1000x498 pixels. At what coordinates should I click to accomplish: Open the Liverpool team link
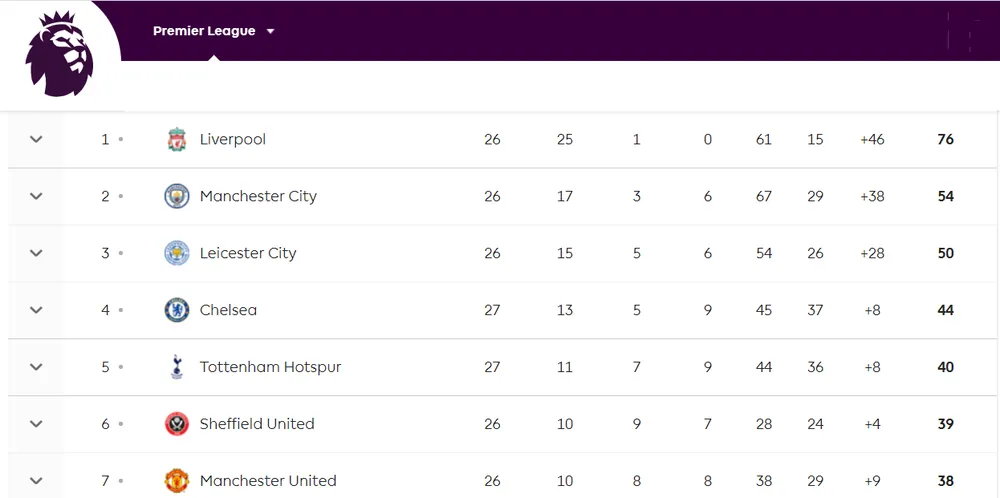233,140
